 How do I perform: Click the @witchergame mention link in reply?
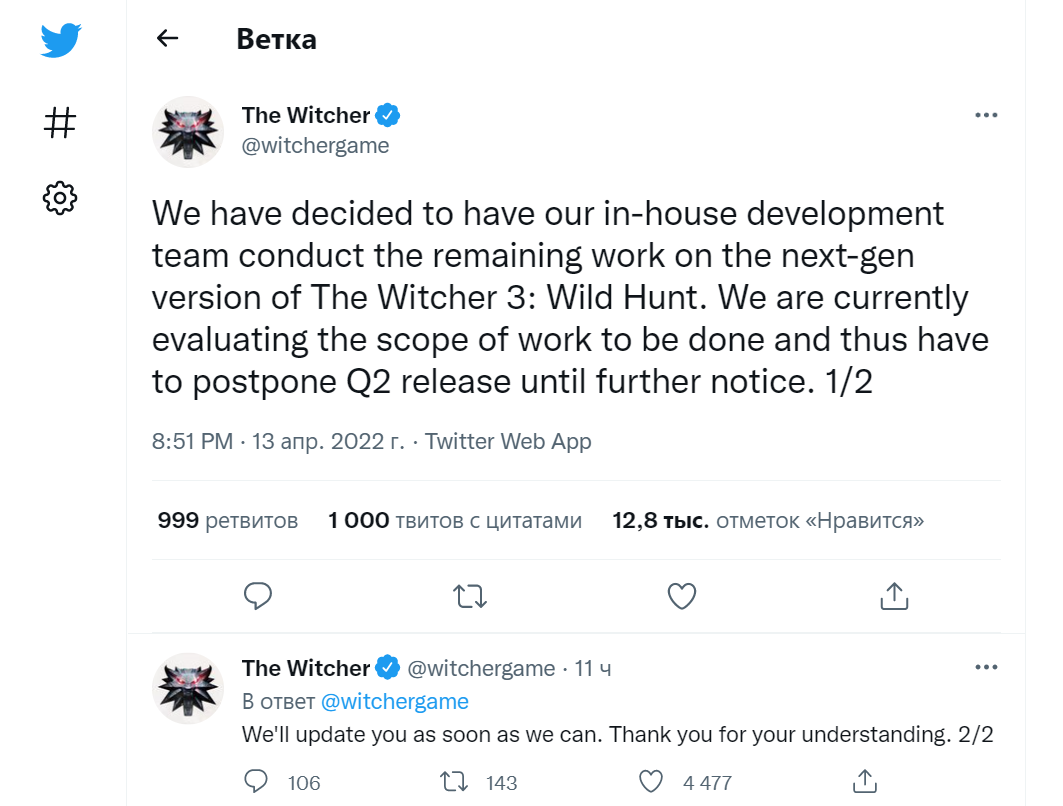[x=394, y=701]
